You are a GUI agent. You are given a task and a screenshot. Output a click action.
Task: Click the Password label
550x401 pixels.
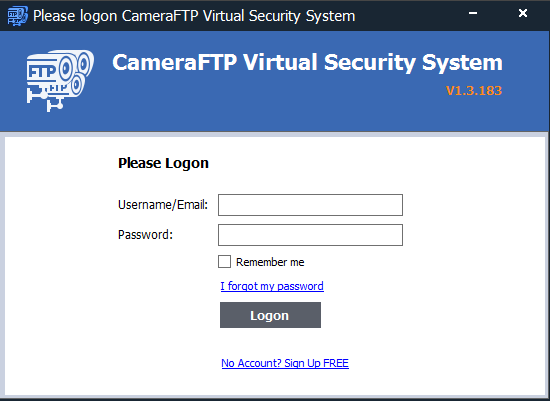pyautogui.click(x=146, y=235)
